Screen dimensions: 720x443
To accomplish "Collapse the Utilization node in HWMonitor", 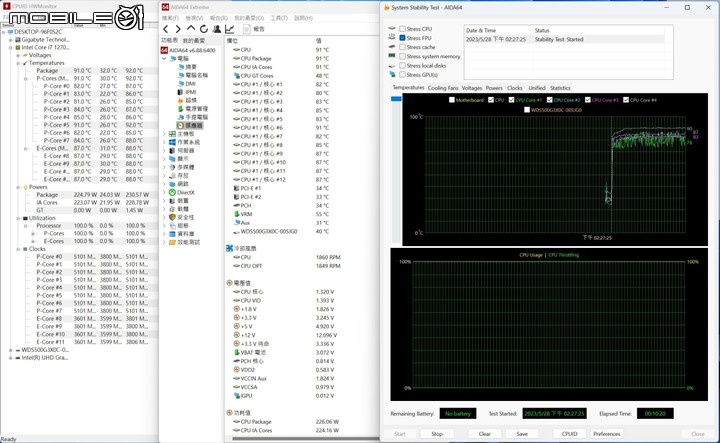I will click(18, 218).
